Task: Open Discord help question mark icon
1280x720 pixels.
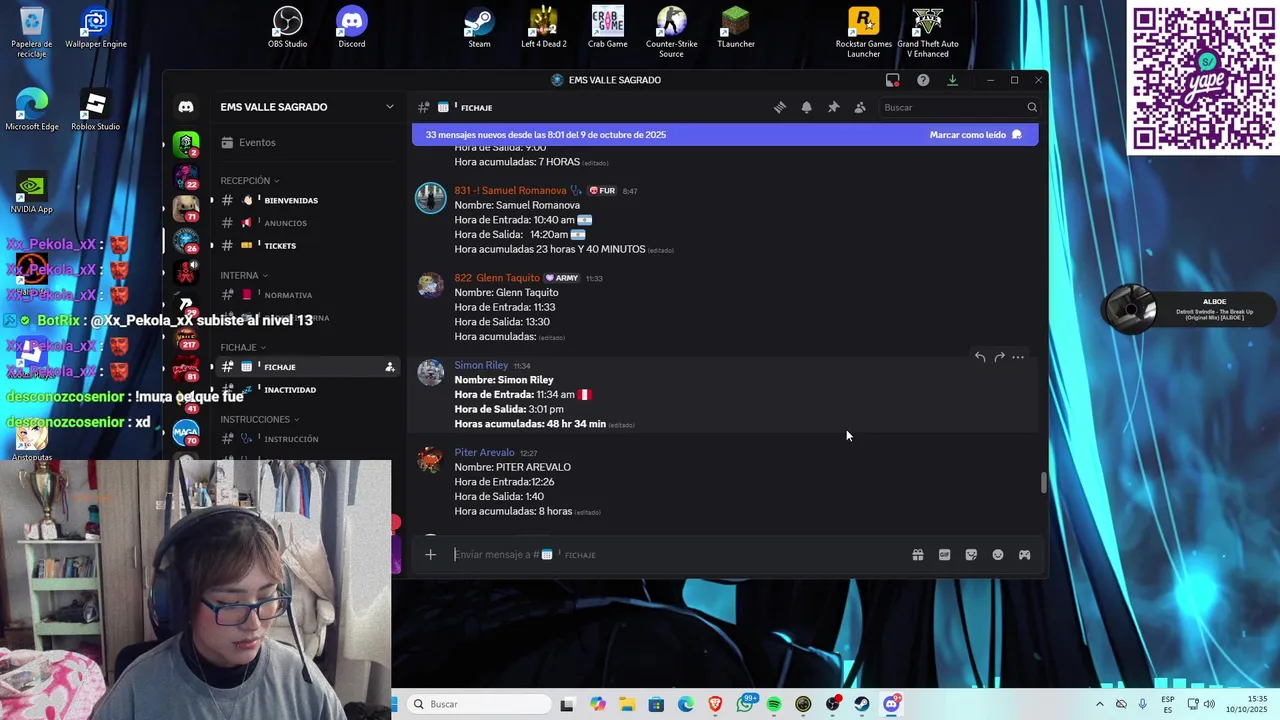Action: [x=923, y=80]
